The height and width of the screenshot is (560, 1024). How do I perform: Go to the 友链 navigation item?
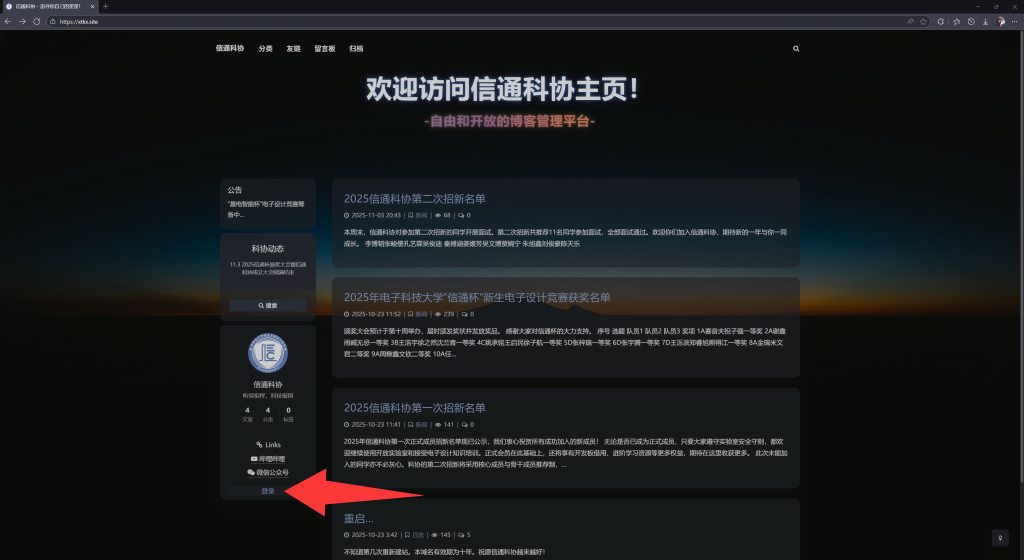[293, 48]
